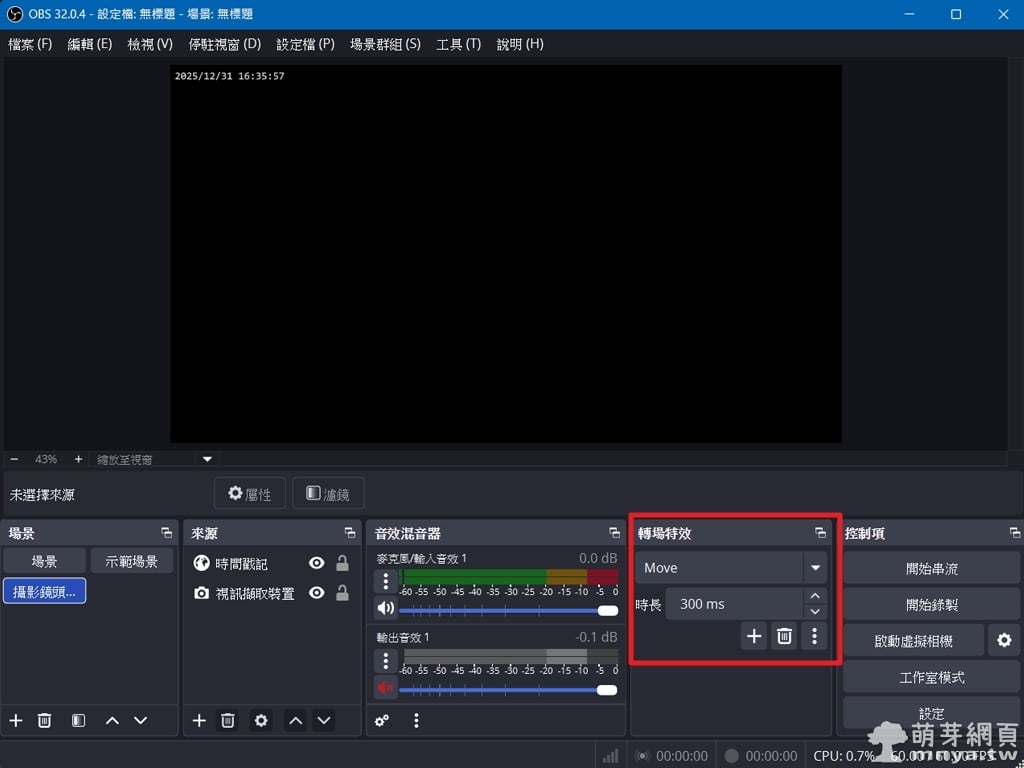Add a new transition with plus icon
The image size is (1024, 768).
pyautogui.click(x=754, y=636)
